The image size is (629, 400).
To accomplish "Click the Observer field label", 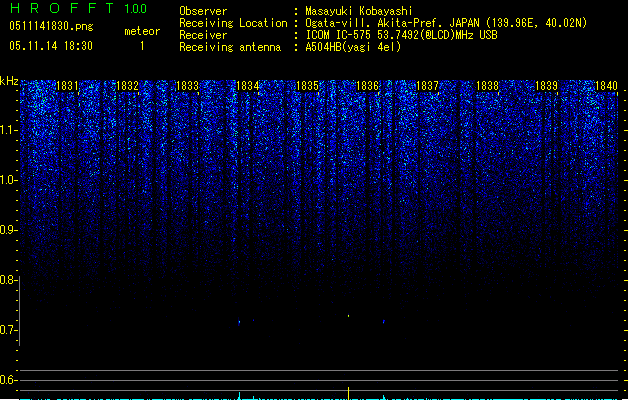I will (x=203, y=11).
